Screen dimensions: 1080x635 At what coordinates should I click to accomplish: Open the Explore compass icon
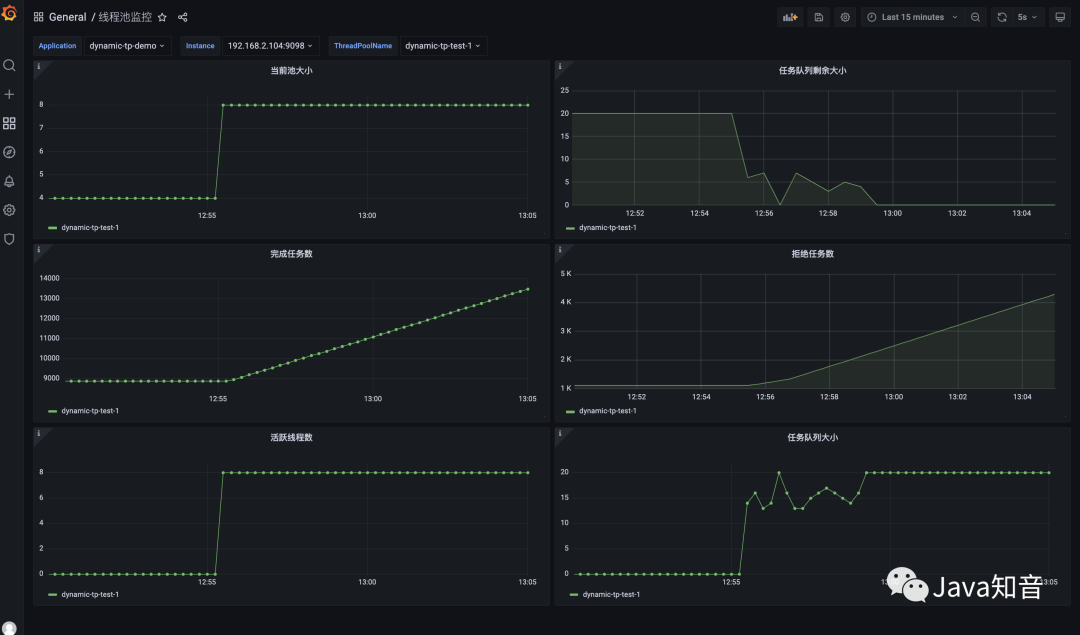(x=9, y=152)
